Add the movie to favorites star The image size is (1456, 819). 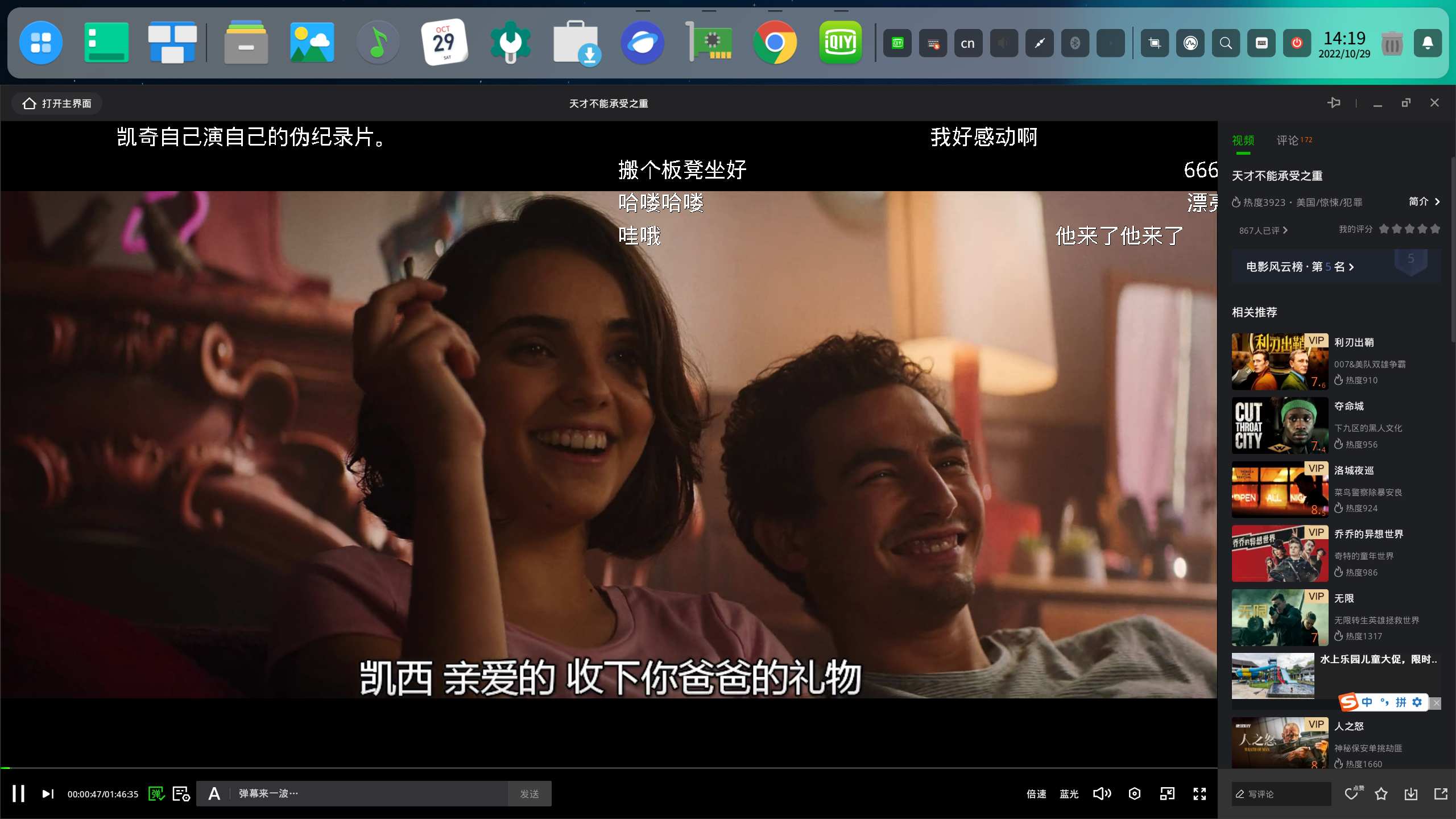click(x=1381, y=794)
